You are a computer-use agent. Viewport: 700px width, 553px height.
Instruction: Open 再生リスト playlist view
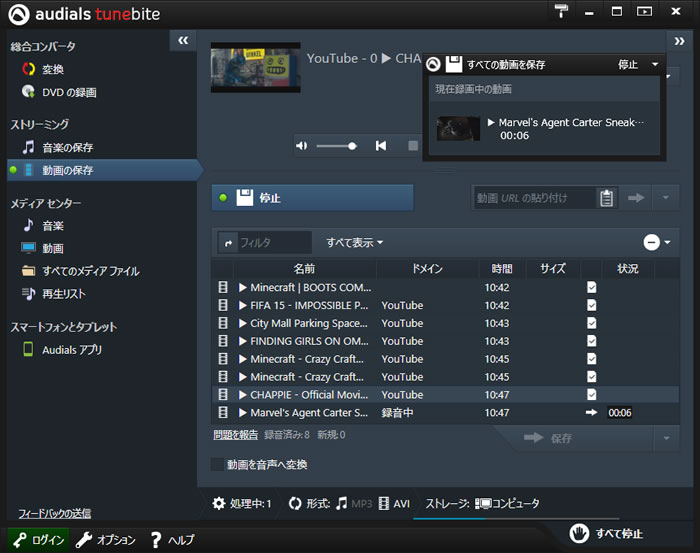[x=54, y=294]
